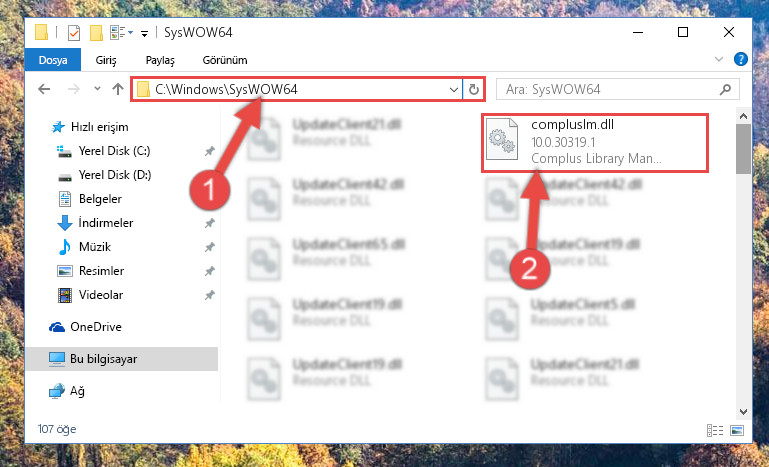The image size is (769, 467).
Task: Click the search magnifier icon
Action: point(725,89)
